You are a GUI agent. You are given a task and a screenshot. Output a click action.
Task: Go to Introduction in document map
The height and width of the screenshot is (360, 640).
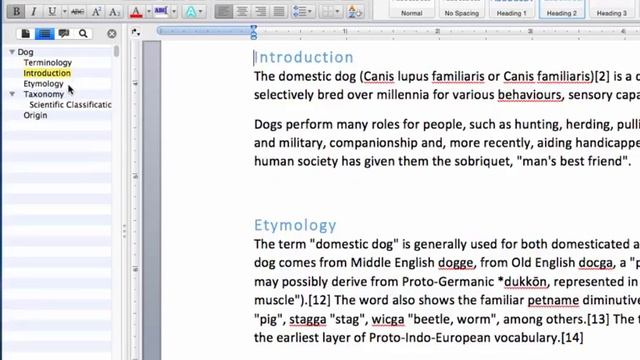[47, 73]
